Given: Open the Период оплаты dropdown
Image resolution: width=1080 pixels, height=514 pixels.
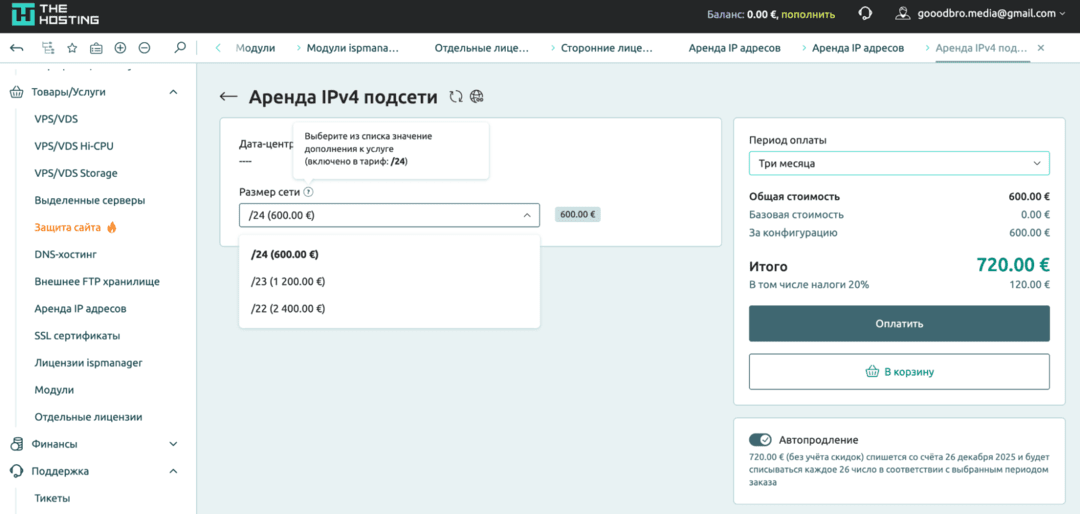Looking at the screenshot, I should (899, 163).
